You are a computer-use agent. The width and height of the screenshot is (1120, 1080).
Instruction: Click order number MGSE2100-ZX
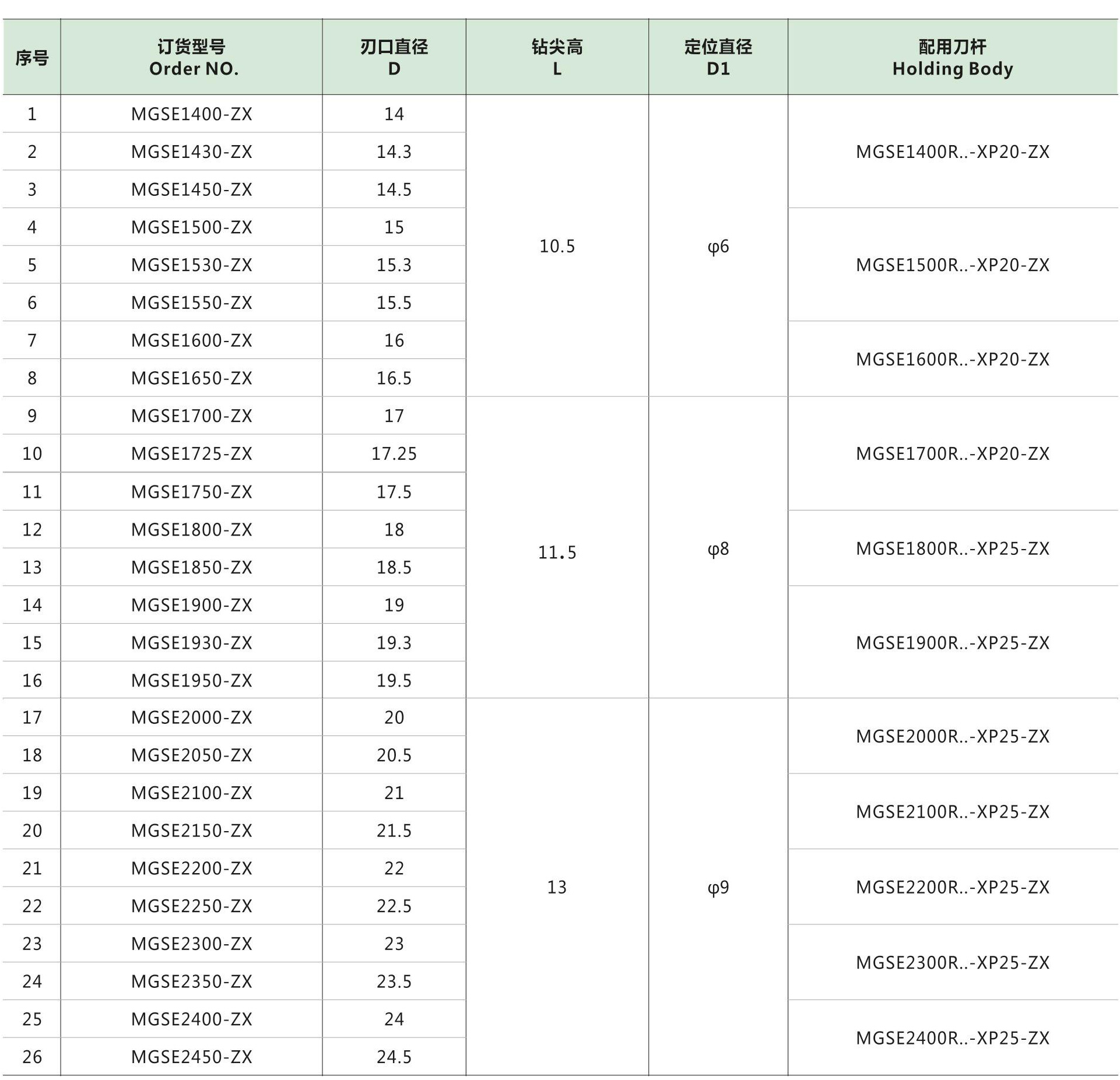pyautogui.click(x=192, y=793)
